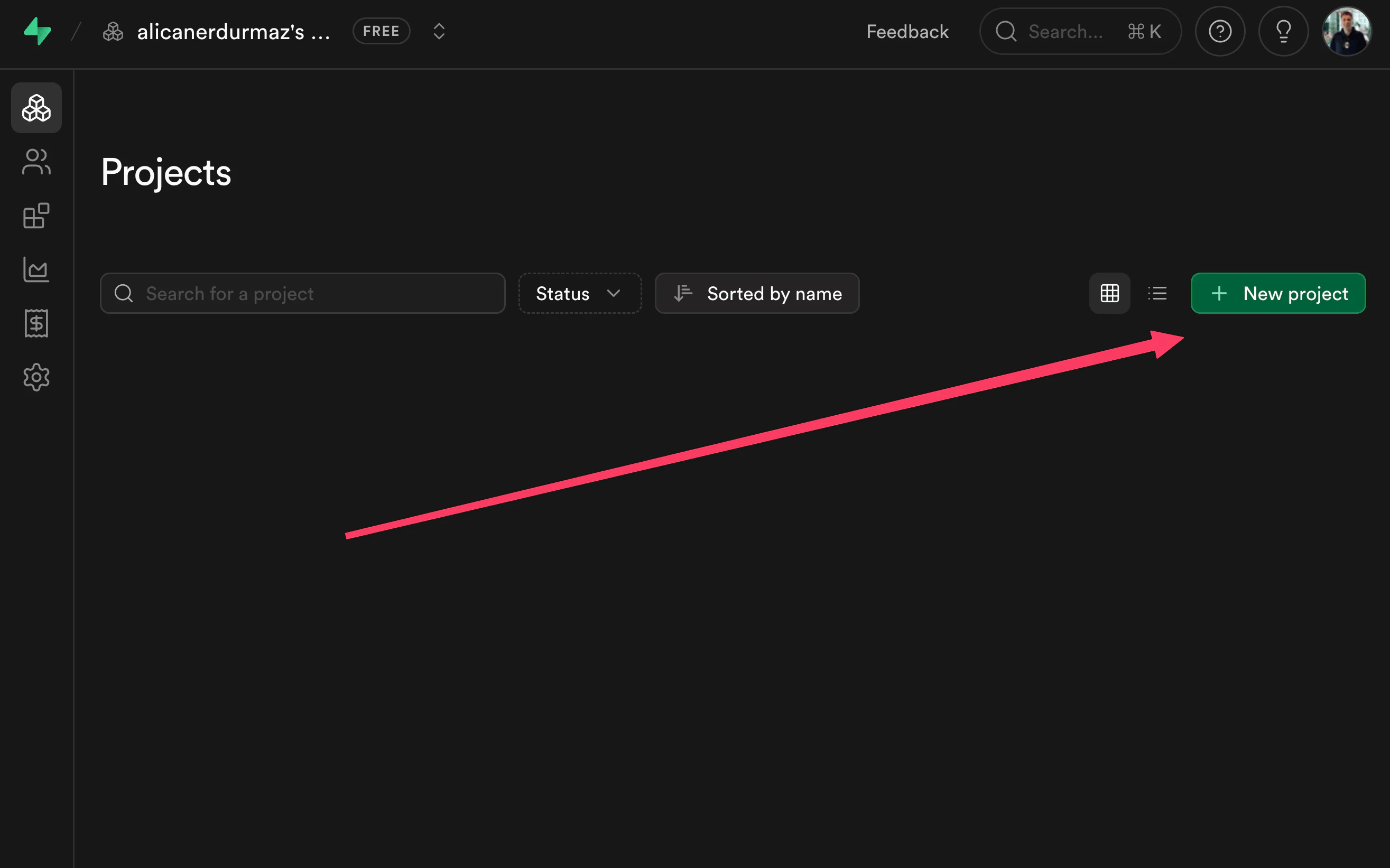
Task: Open your profile avatar
Action: 1346,31
